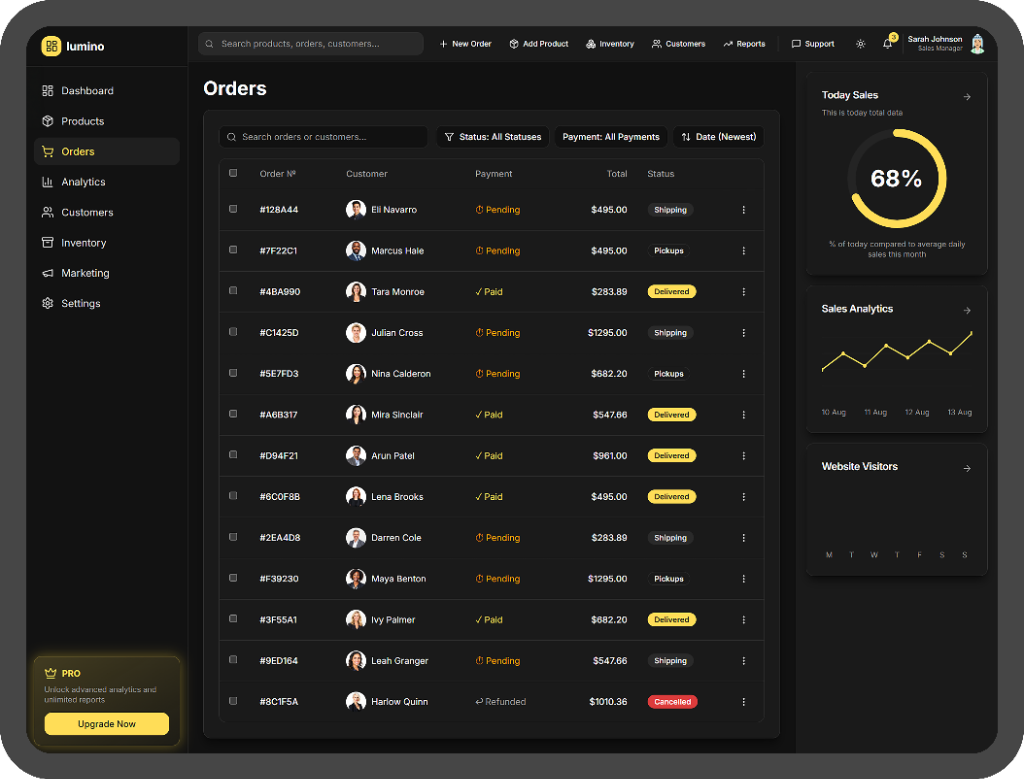Expand the Payment: All Payments filter
Image resolution: width=1024 pixels, height=779 pixels.
click(610, 137)
